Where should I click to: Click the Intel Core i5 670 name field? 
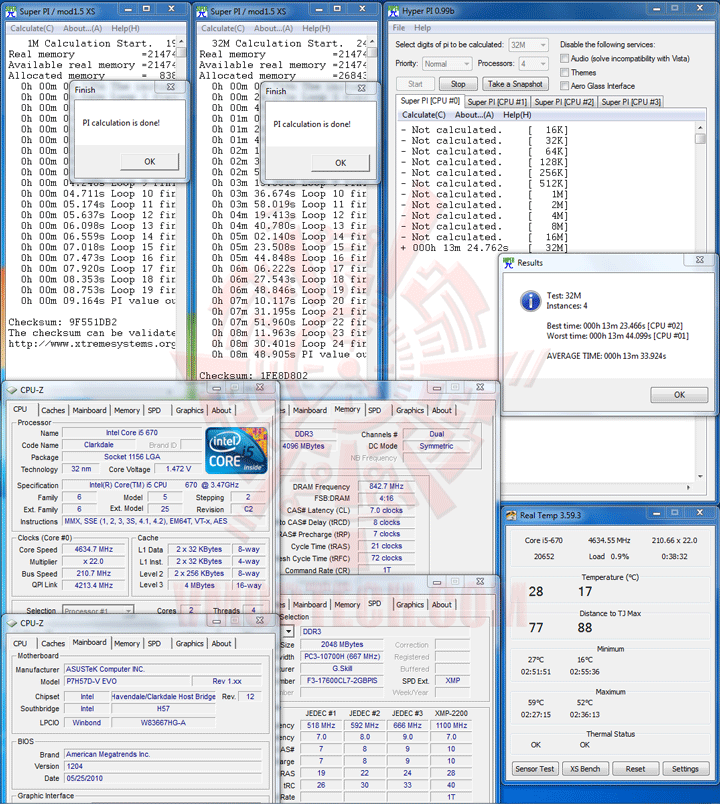coord(132,433)
